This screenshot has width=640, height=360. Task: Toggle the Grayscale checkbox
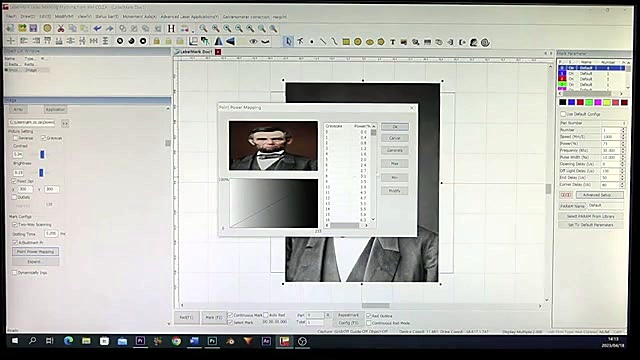click(x=43, y=138)
